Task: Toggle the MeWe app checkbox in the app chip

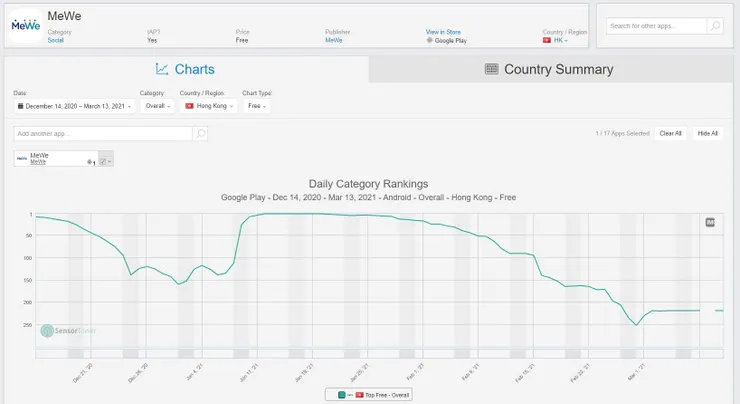Action: click(103, 160)
